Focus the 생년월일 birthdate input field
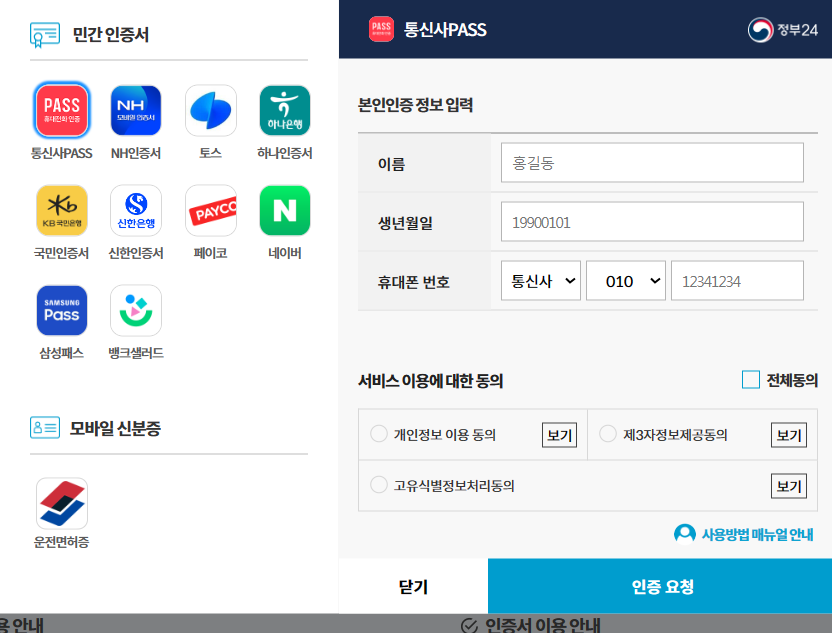Image resolution: width=832 pixels, height=633 pixels. (x=652, y=222)
